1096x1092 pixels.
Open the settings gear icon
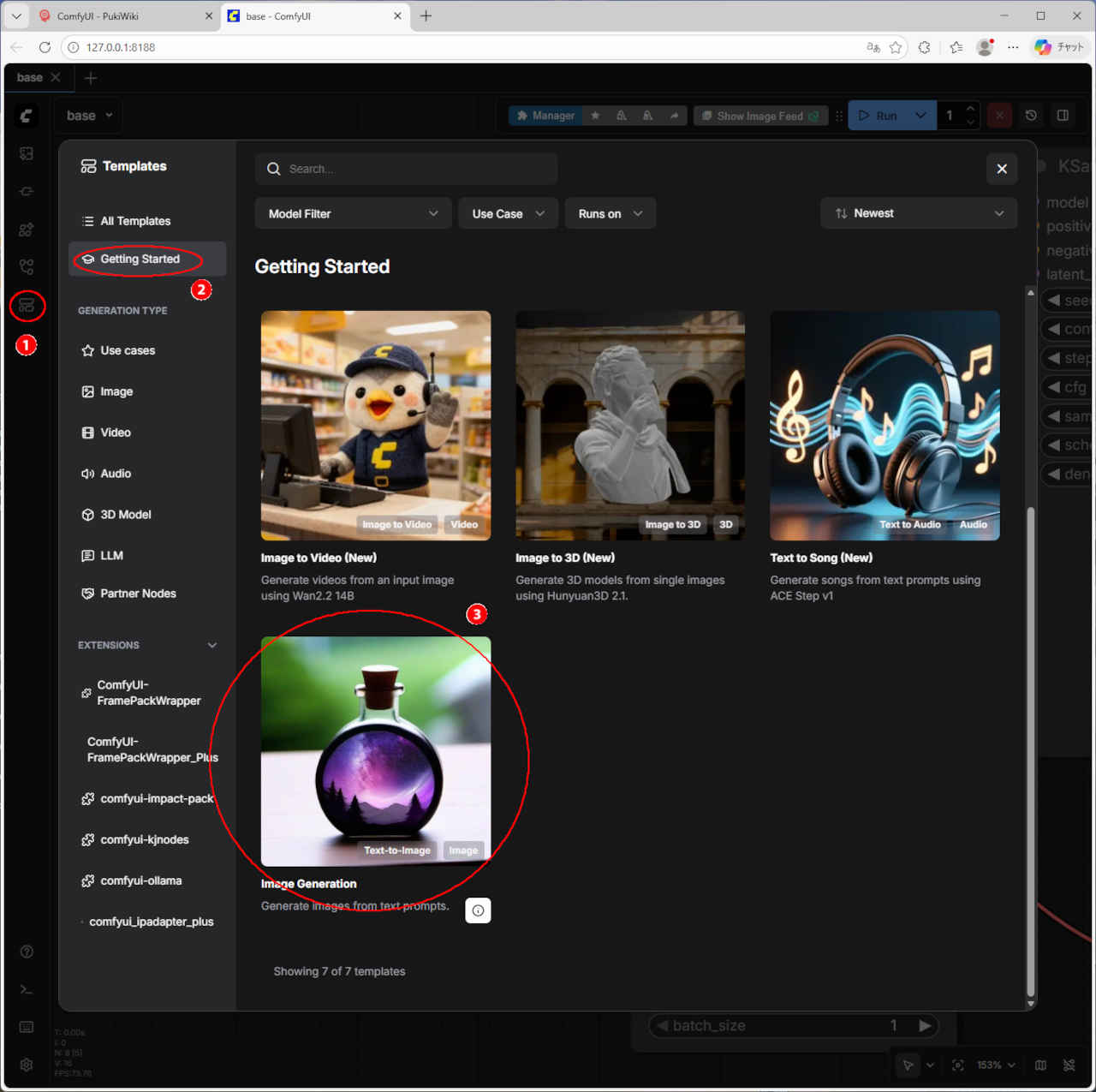pyautogui.click(x=27, y=1065)
